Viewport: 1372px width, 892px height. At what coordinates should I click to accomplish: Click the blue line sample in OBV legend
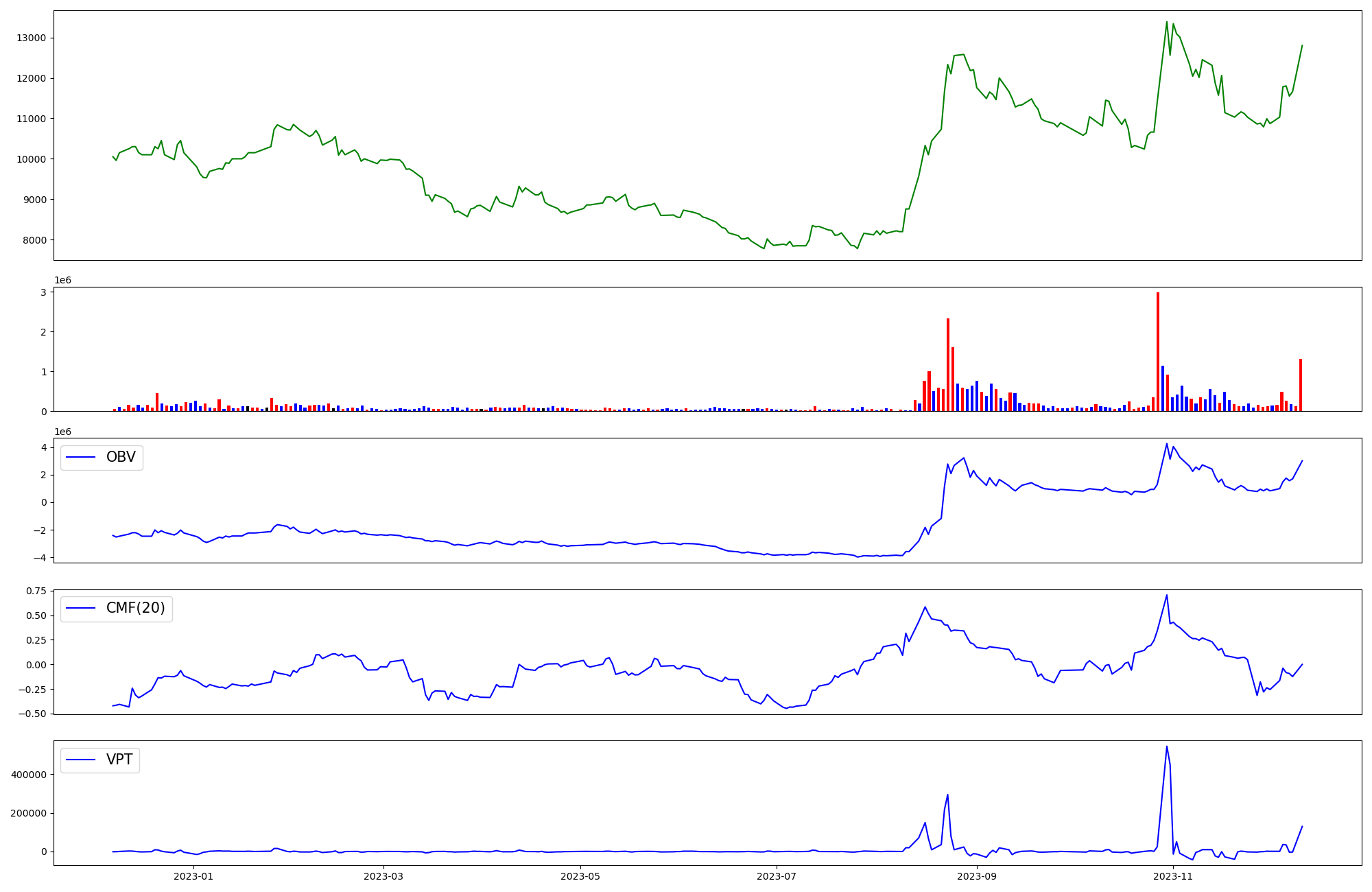click(x=81, y=458)
